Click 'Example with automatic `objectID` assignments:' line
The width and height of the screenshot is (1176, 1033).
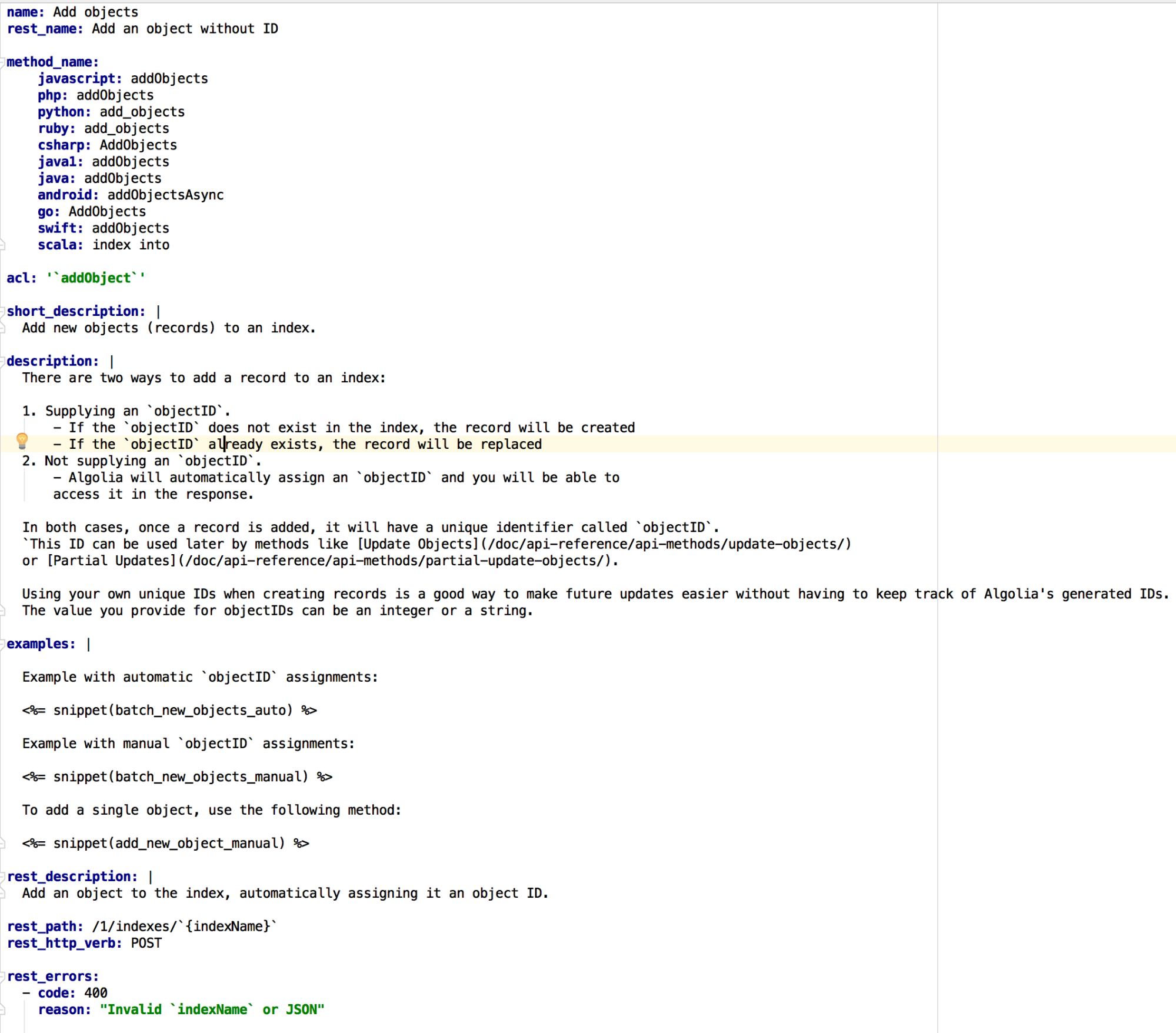(x=200, y=677)
